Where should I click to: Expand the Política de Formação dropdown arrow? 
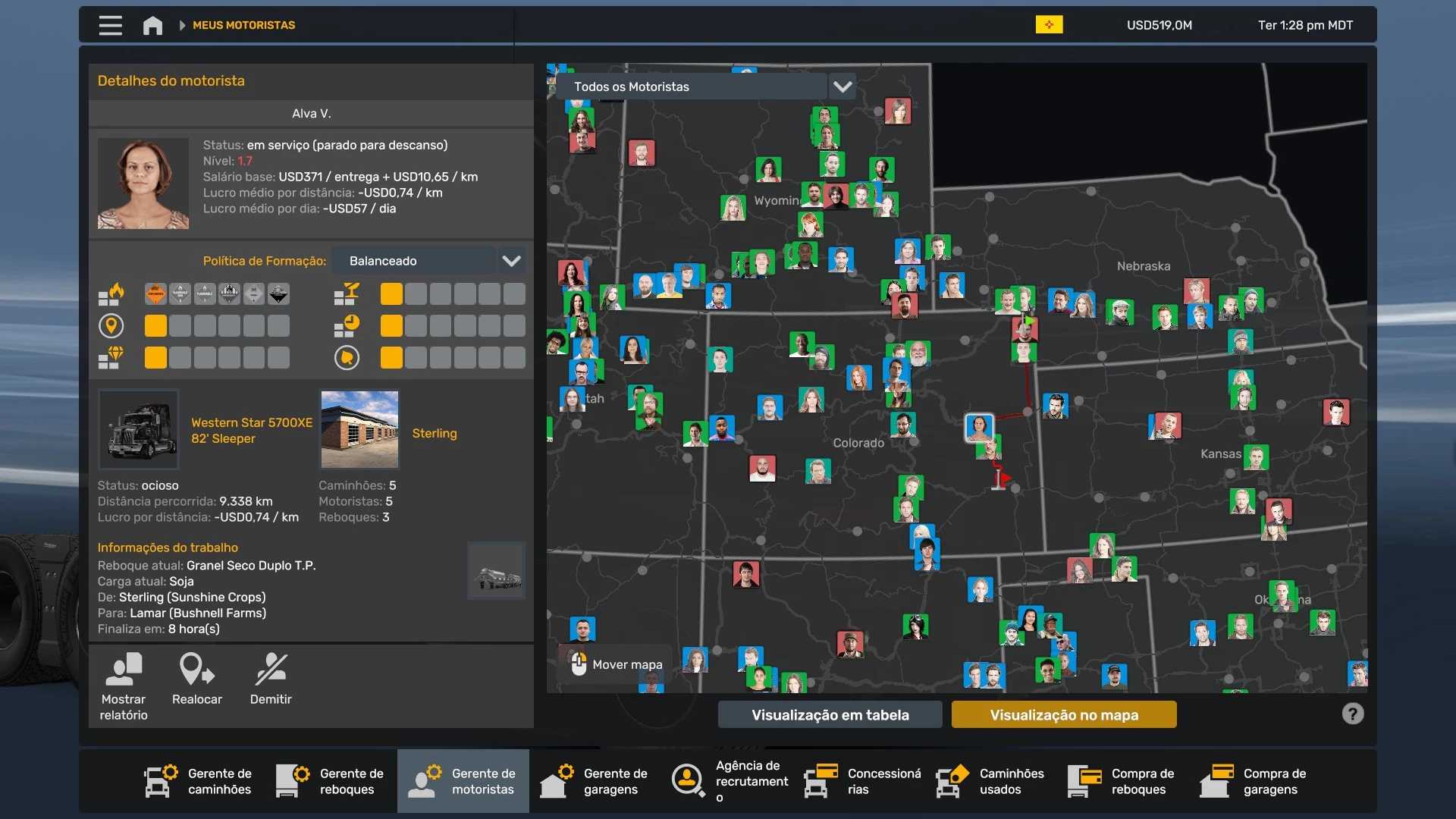pyautogui.click(x=511, y=261)
